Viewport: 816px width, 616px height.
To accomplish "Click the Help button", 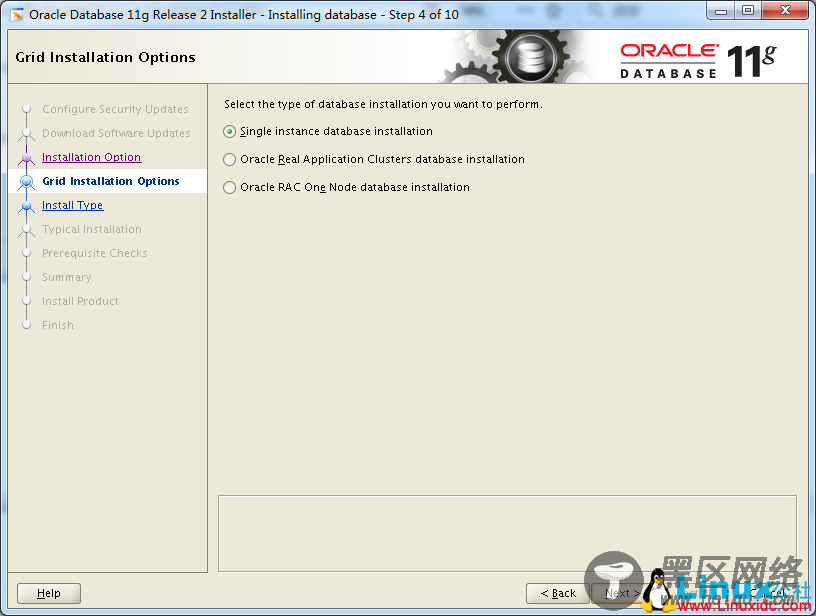I will 49,593.
